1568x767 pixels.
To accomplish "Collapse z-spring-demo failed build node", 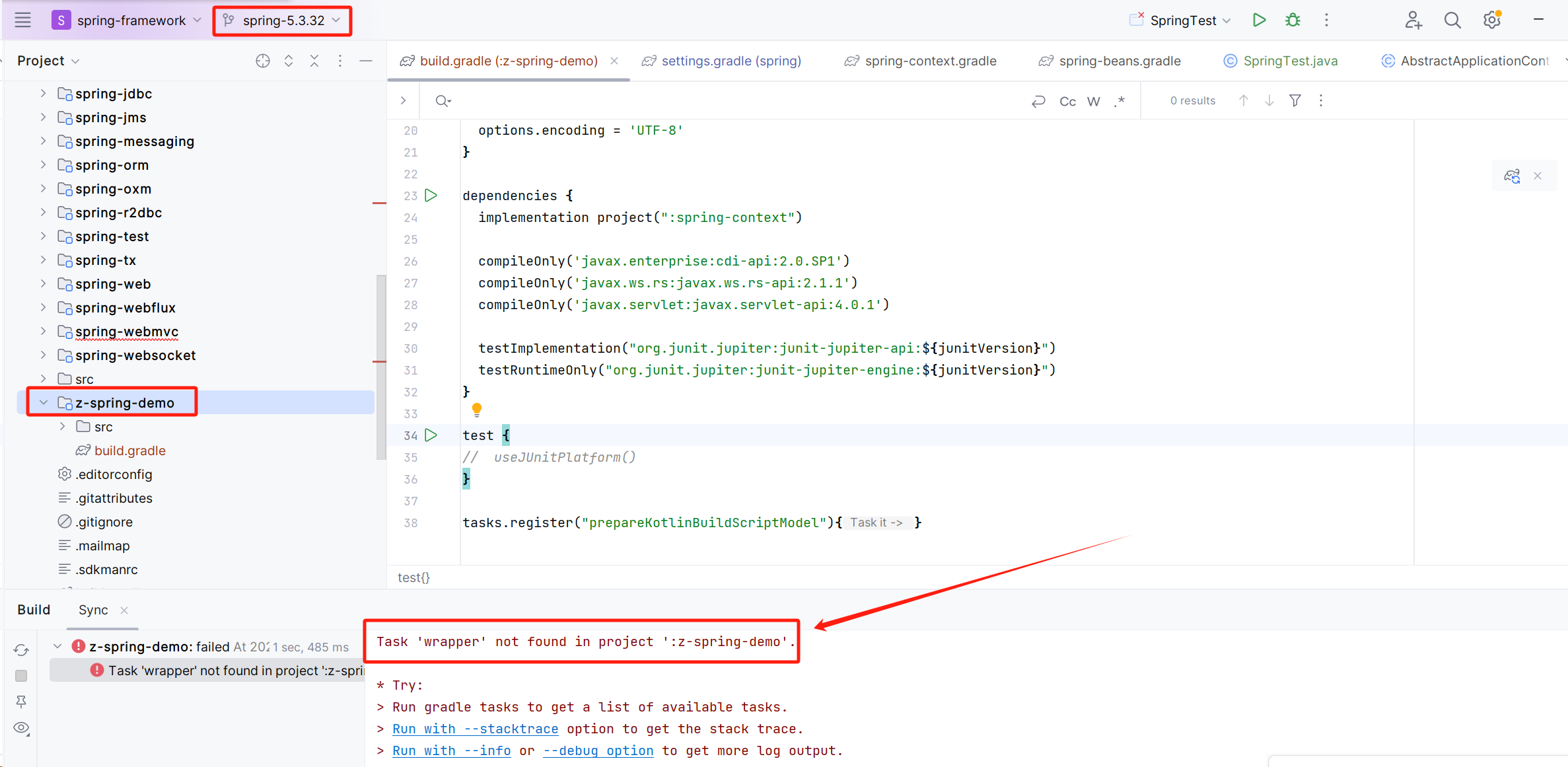I will (57, 647).
